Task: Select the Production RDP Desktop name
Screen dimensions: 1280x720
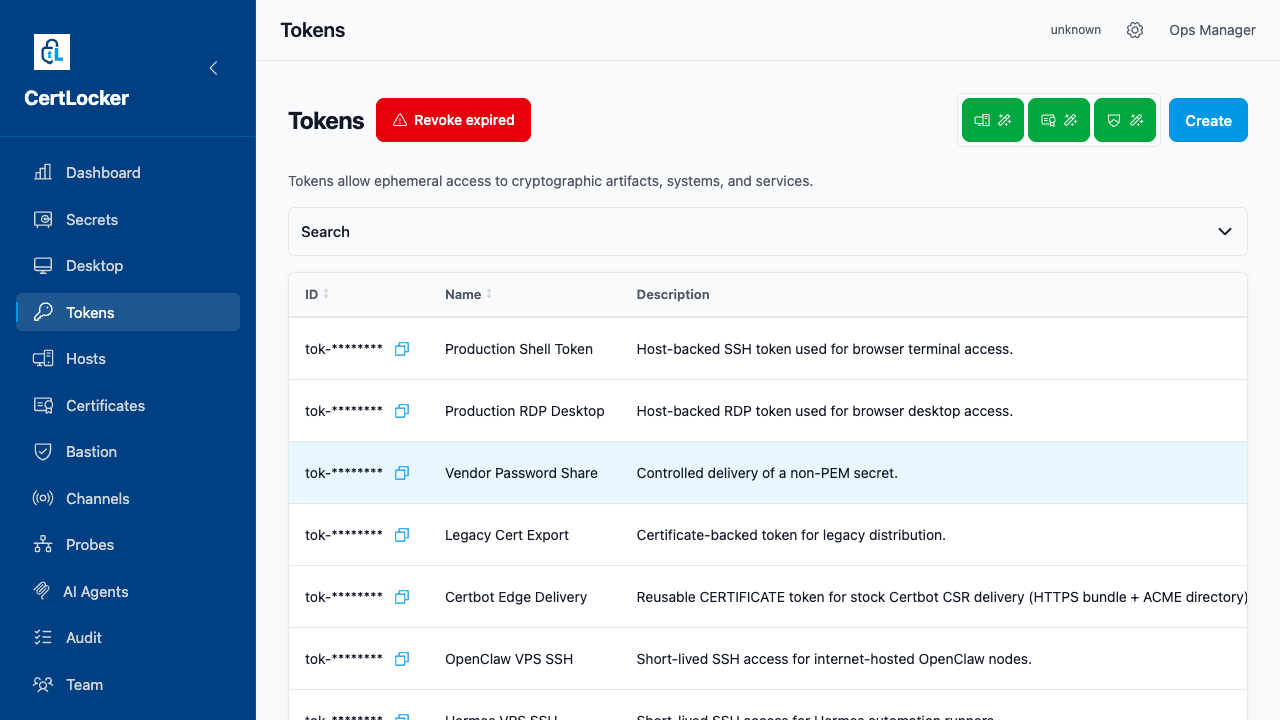Action: coord(525,411)
